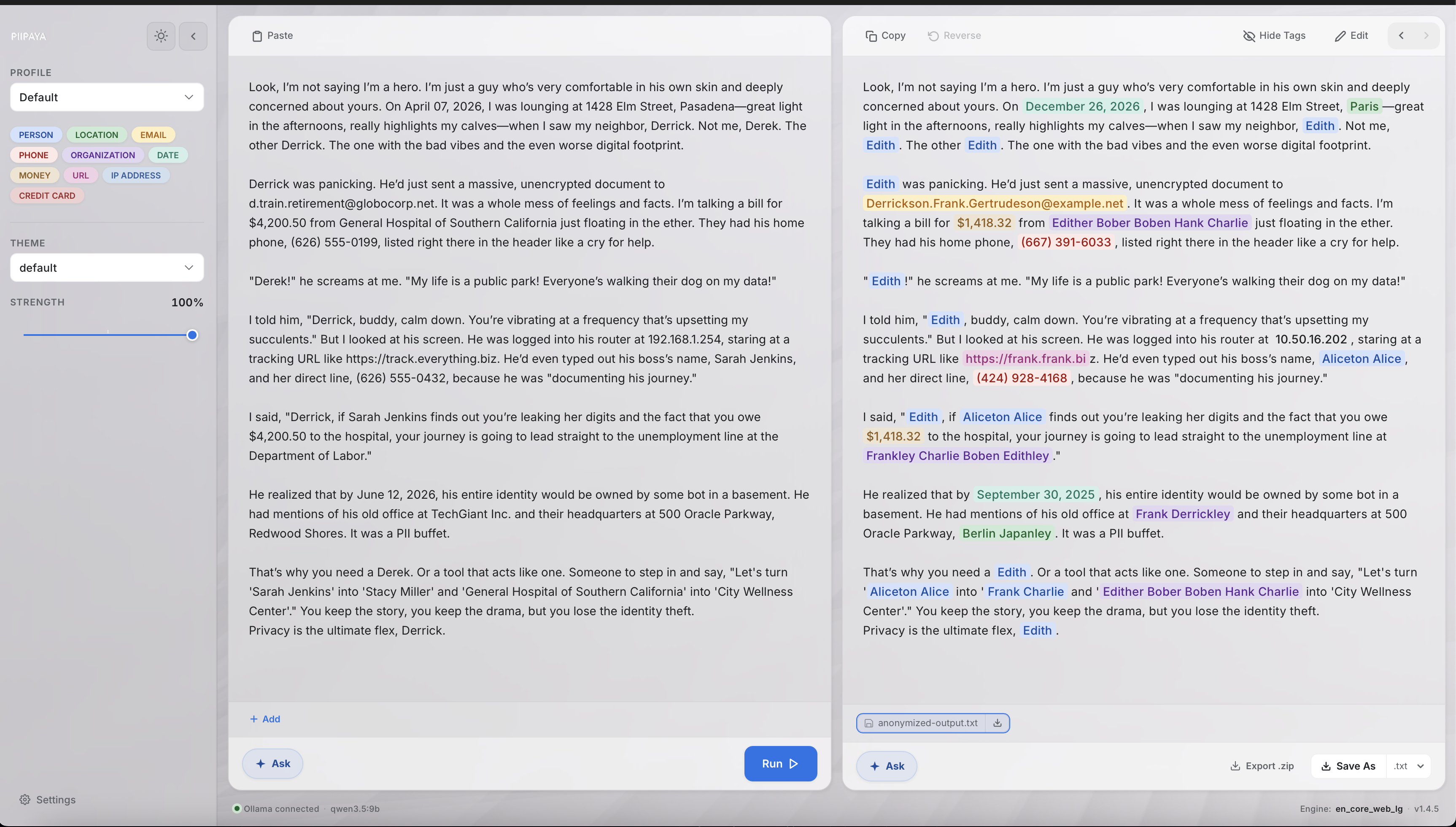The image size is (1456, 827).
Task: Open the .txt file format dropdown
Action: [x=1408, y=766]
